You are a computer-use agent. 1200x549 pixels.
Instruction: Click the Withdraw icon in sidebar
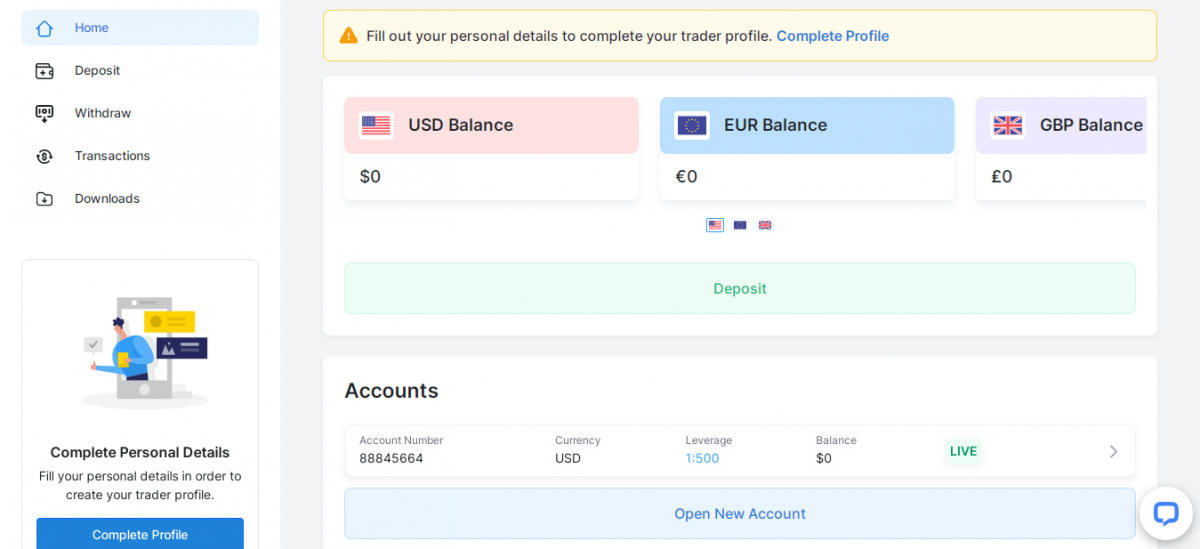click(x=44, y=113)
